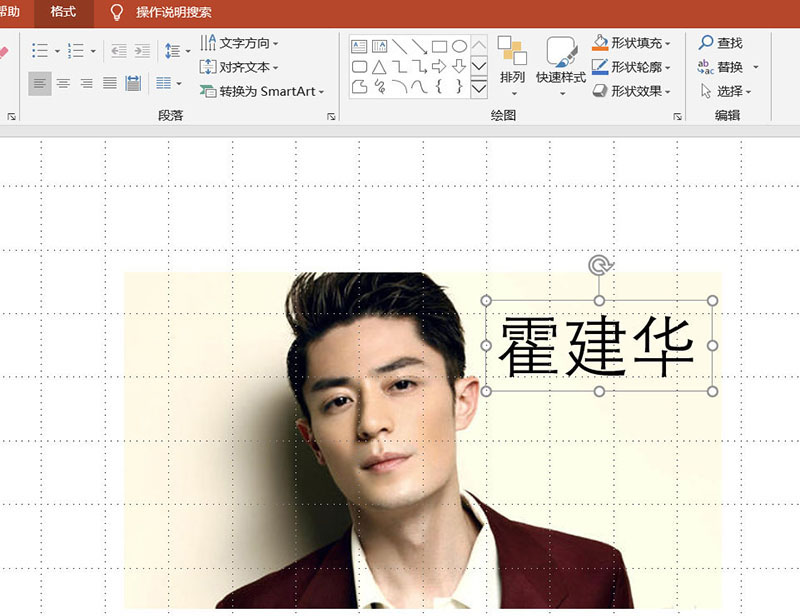Image resolution: width=800 pixels, height=616 pixels.
Task: Select the vertical text box shape
Action: tap(379, 47)
